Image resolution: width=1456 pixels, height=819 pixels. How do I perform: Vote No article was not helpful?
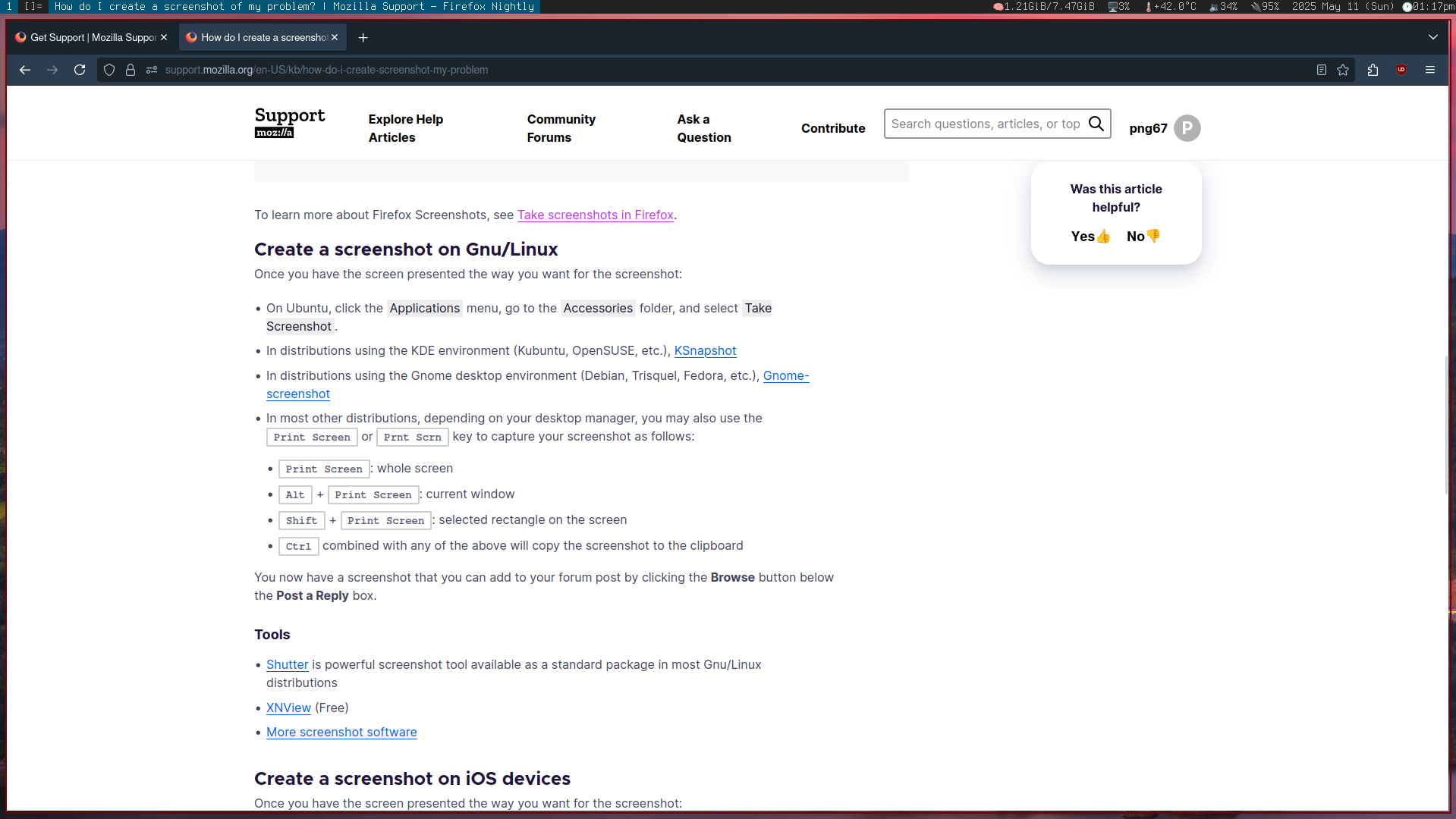coord(1144,237)
